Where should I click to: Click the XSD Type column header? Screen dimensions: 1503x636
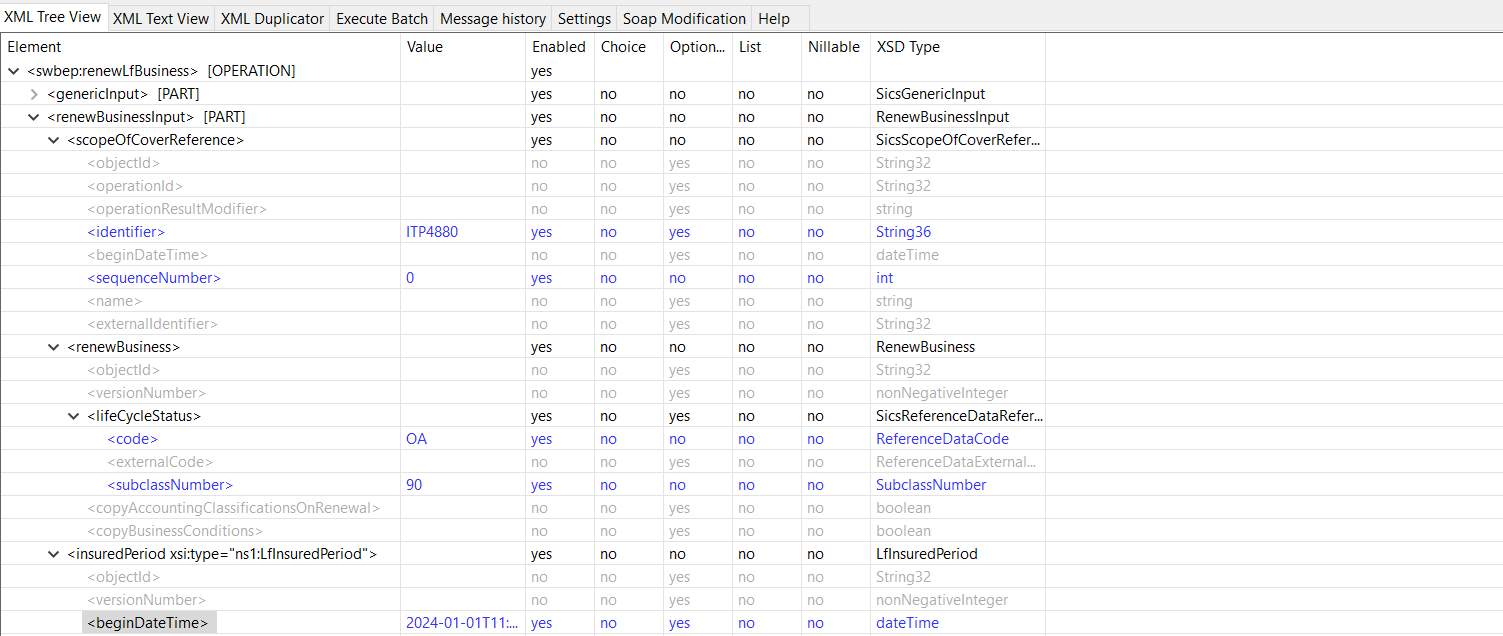pyautogui.click(x=908, y=47)
